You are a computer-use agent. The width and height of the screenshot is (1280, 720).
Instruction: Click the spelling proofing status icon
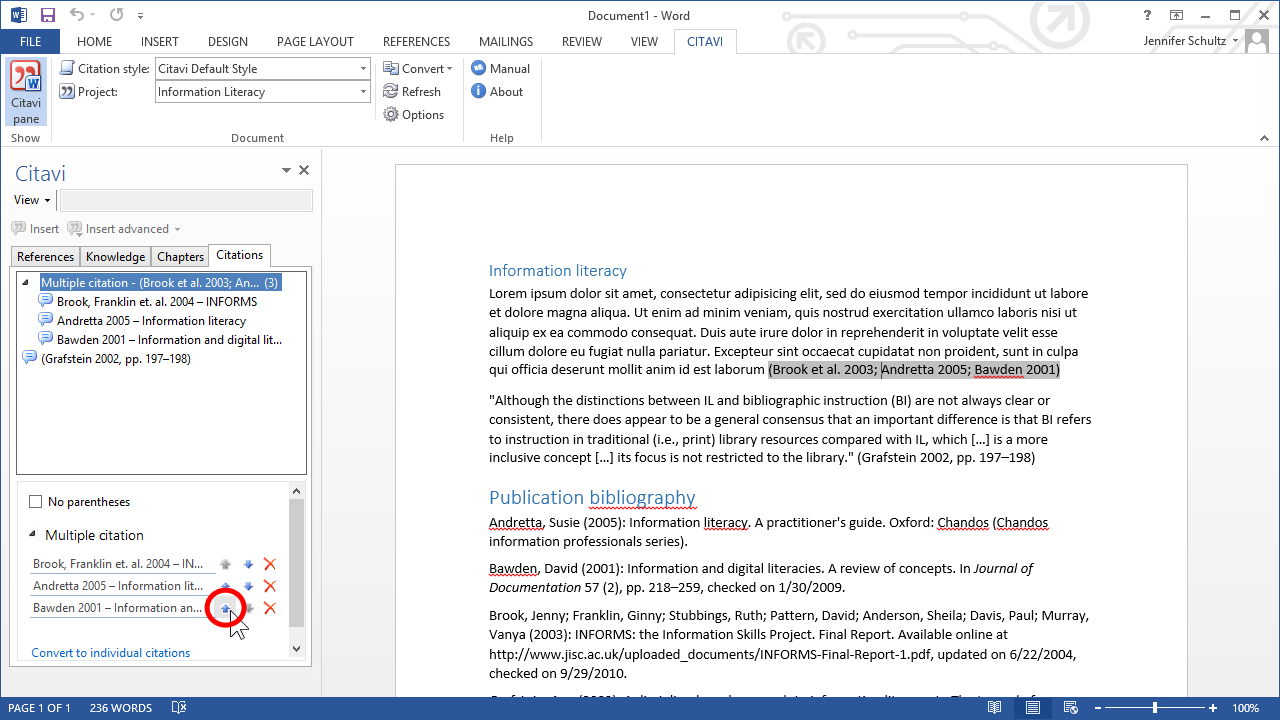click(179, 708)
